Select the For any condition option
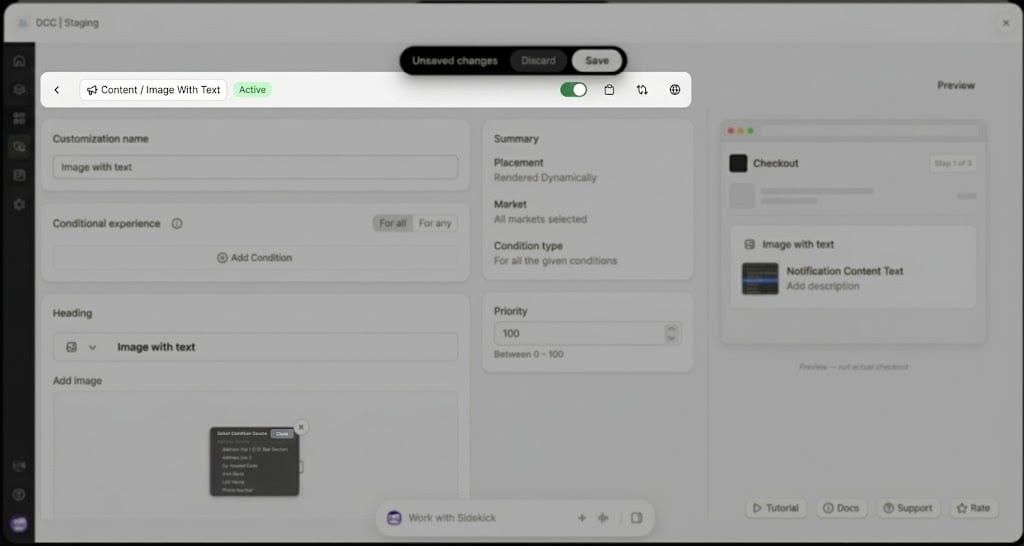 (435, 223)
